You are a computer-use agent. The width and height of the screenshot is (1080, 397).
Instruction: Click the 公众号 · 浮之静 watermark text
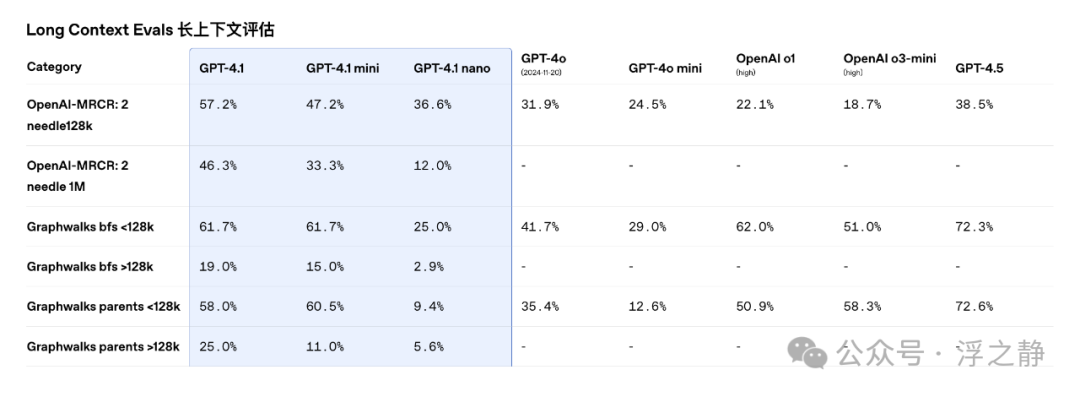pyautogui.click(x=941, y=354)
